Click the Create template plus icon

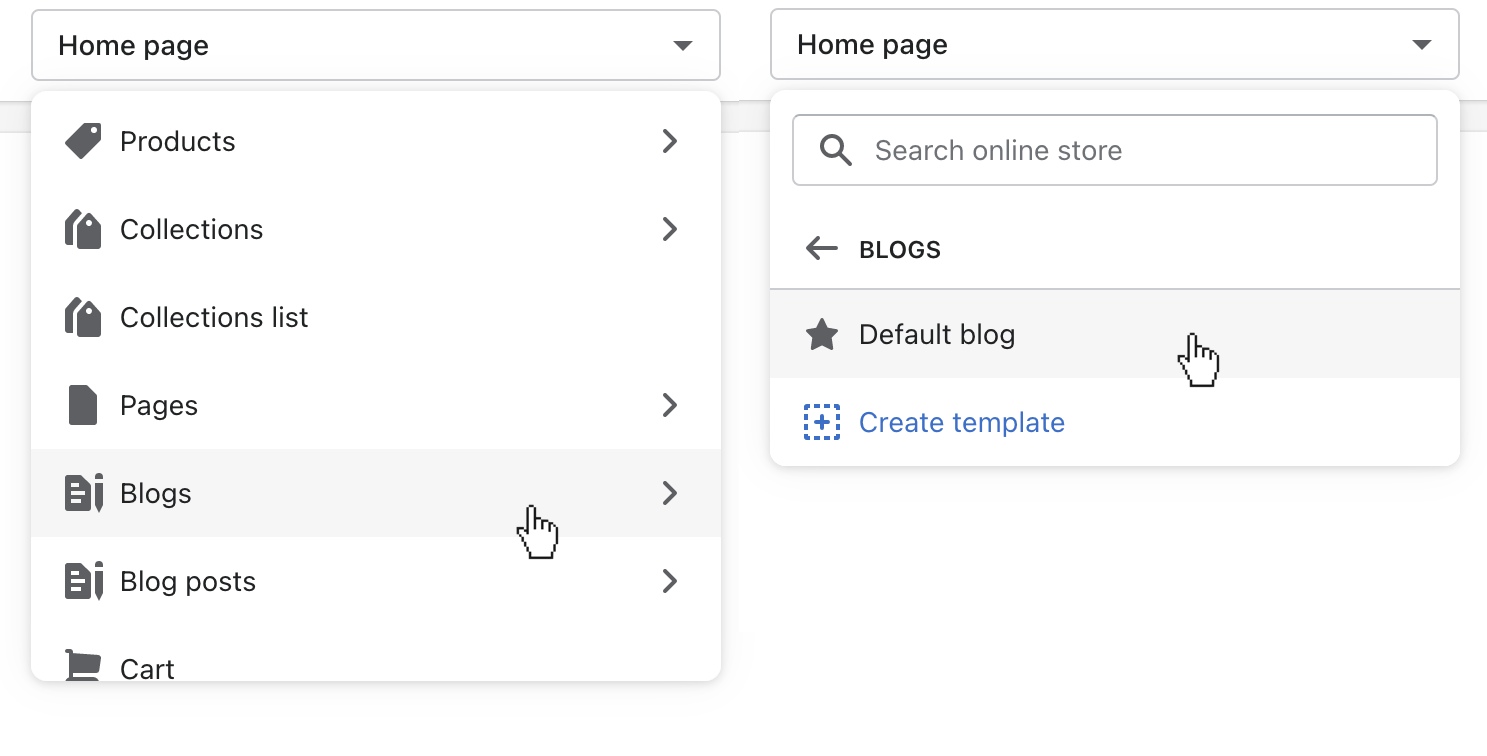pyautogui.click(x=822, y=423)
